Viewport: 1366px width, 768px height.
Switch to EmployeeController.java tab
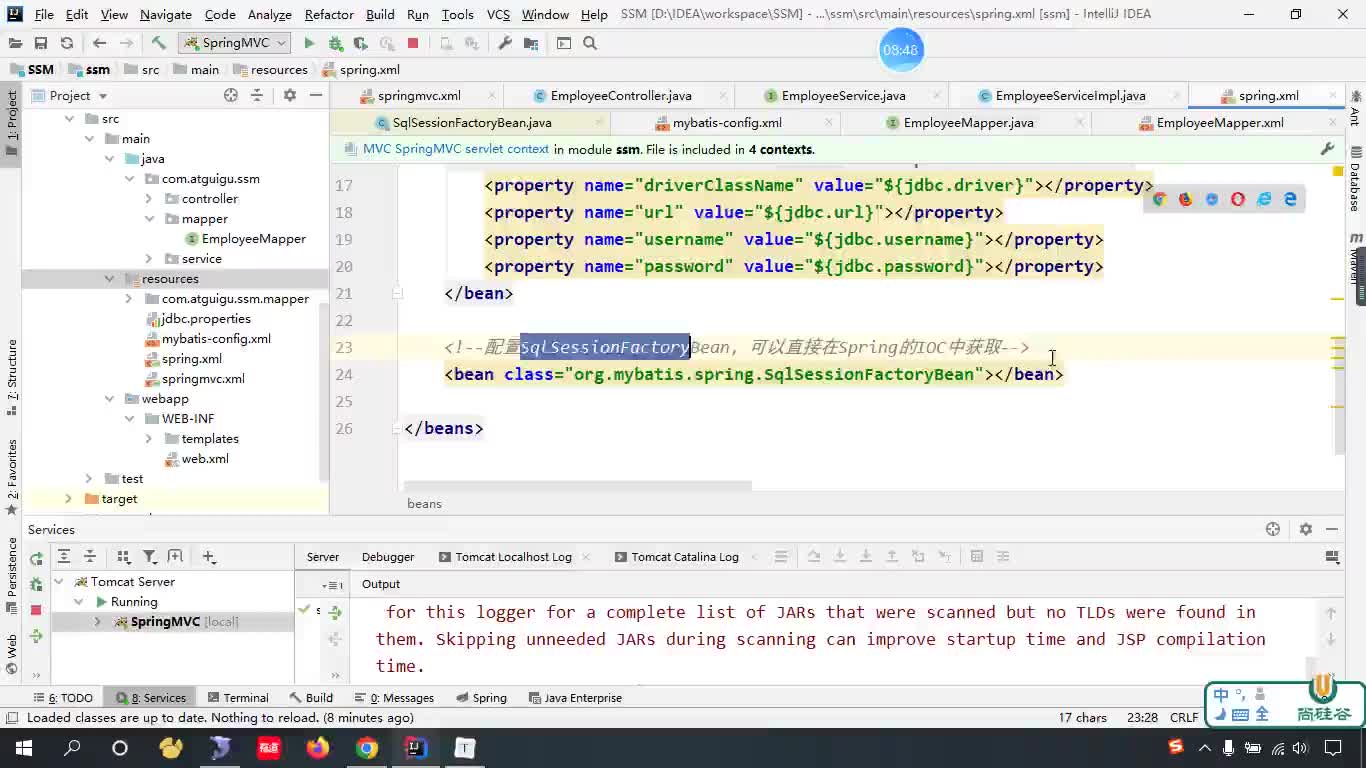(x=620, y=96)
